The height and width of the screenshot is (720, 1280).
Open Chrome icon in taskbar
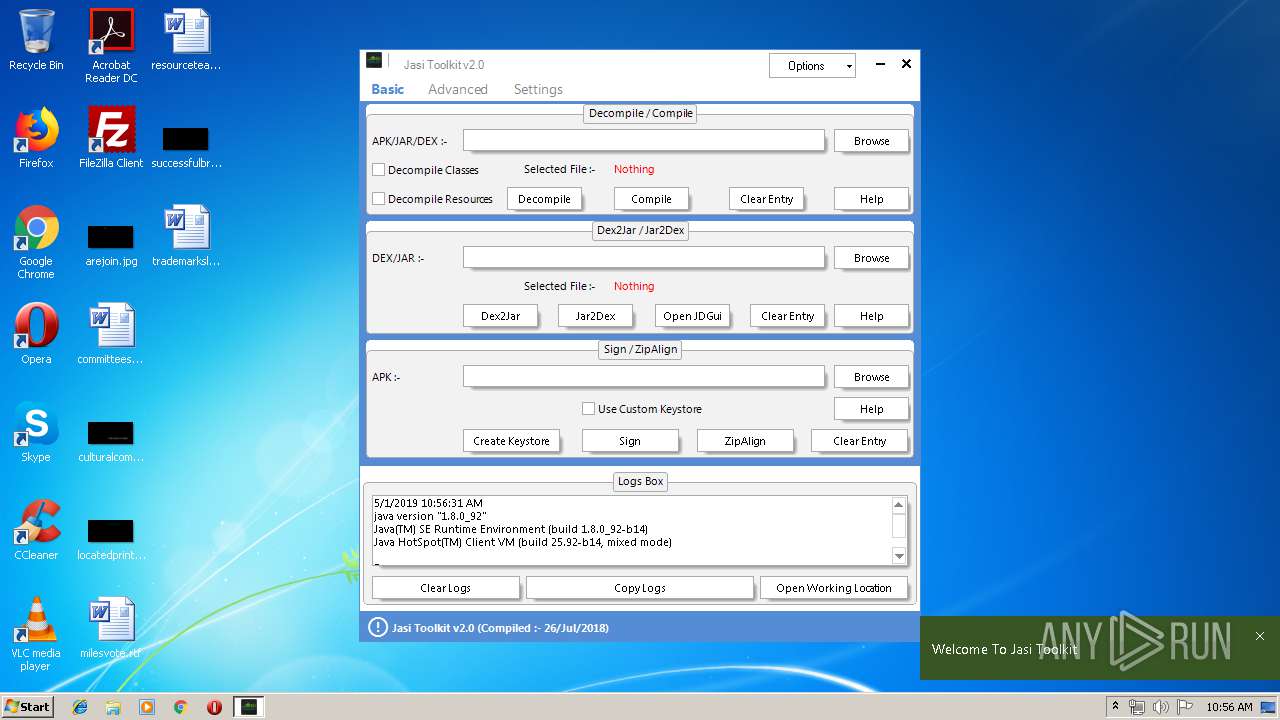pyautogui.click(x=180, y=707)
